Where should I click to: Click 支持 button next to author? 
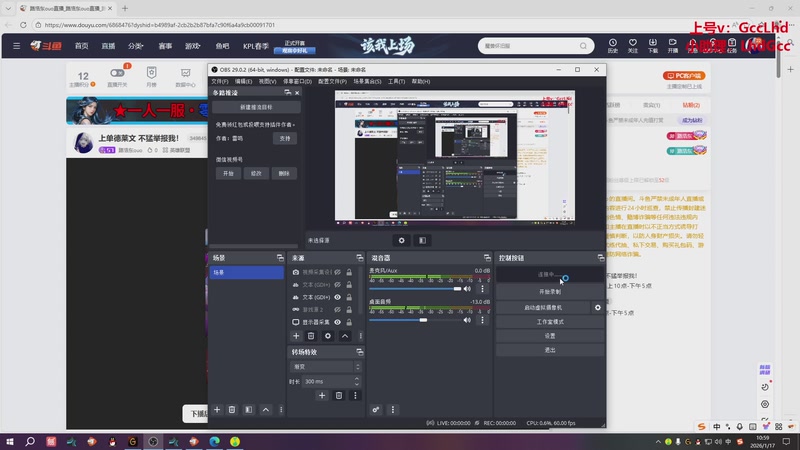(x=285, y=138)
